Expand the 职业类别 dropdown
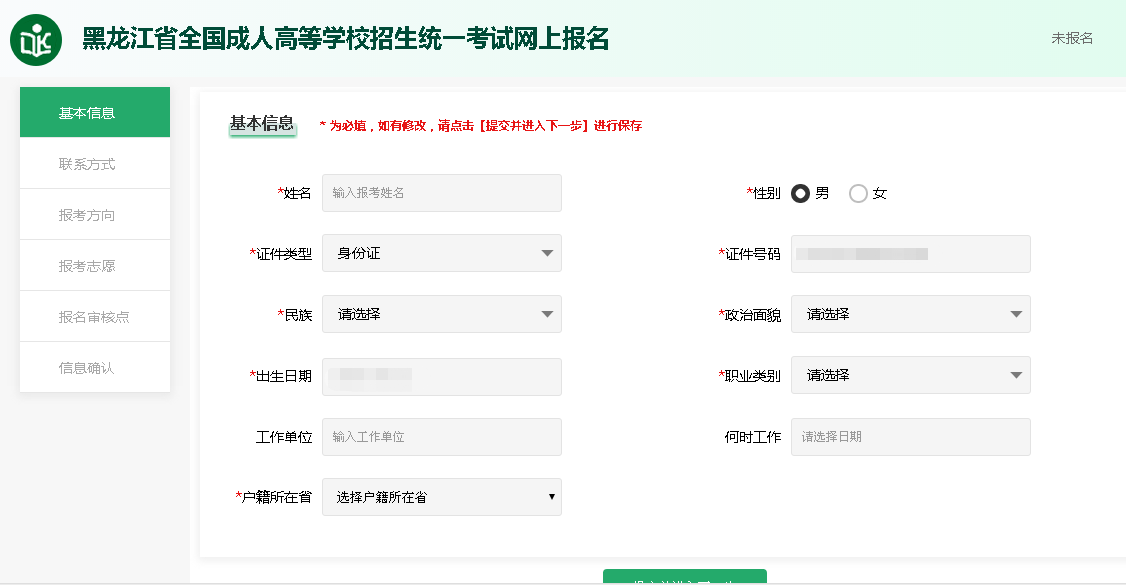This screenshot has height=585, width=1126. pos(910,376)
